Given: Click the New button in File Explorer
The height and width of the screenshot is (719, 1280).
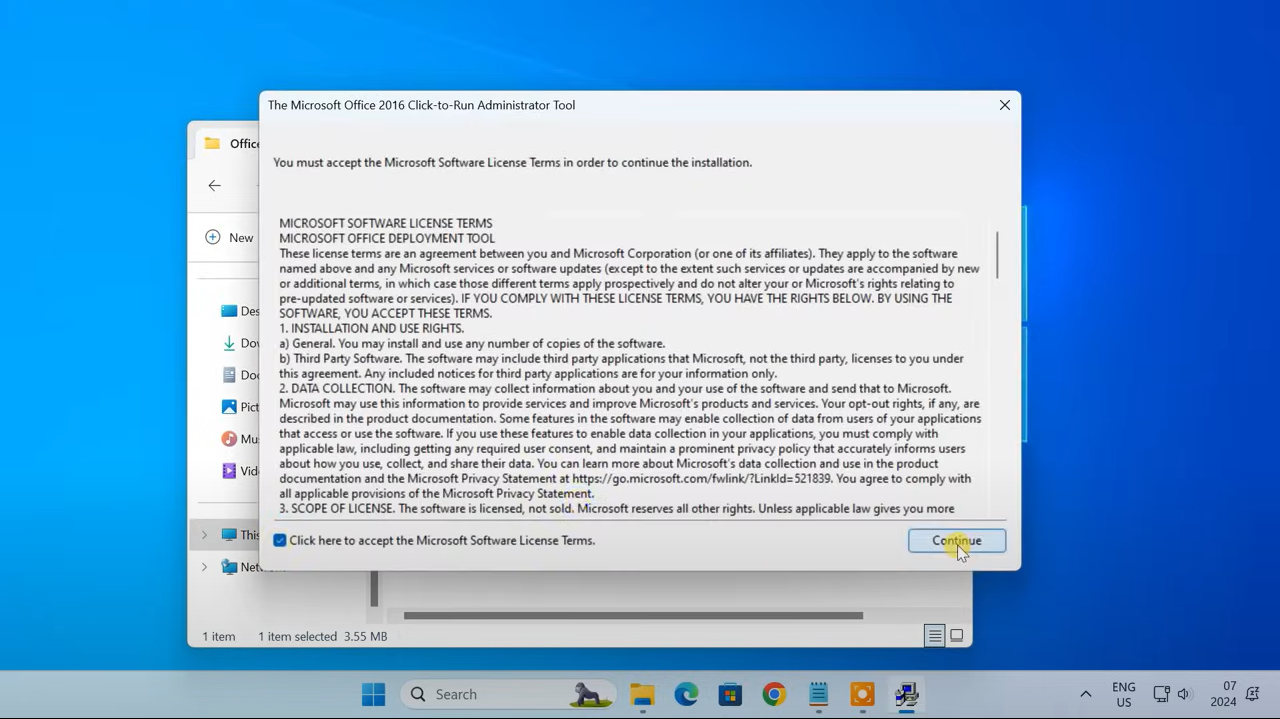Looking at the screenshot, I should [x=230, y=237].
